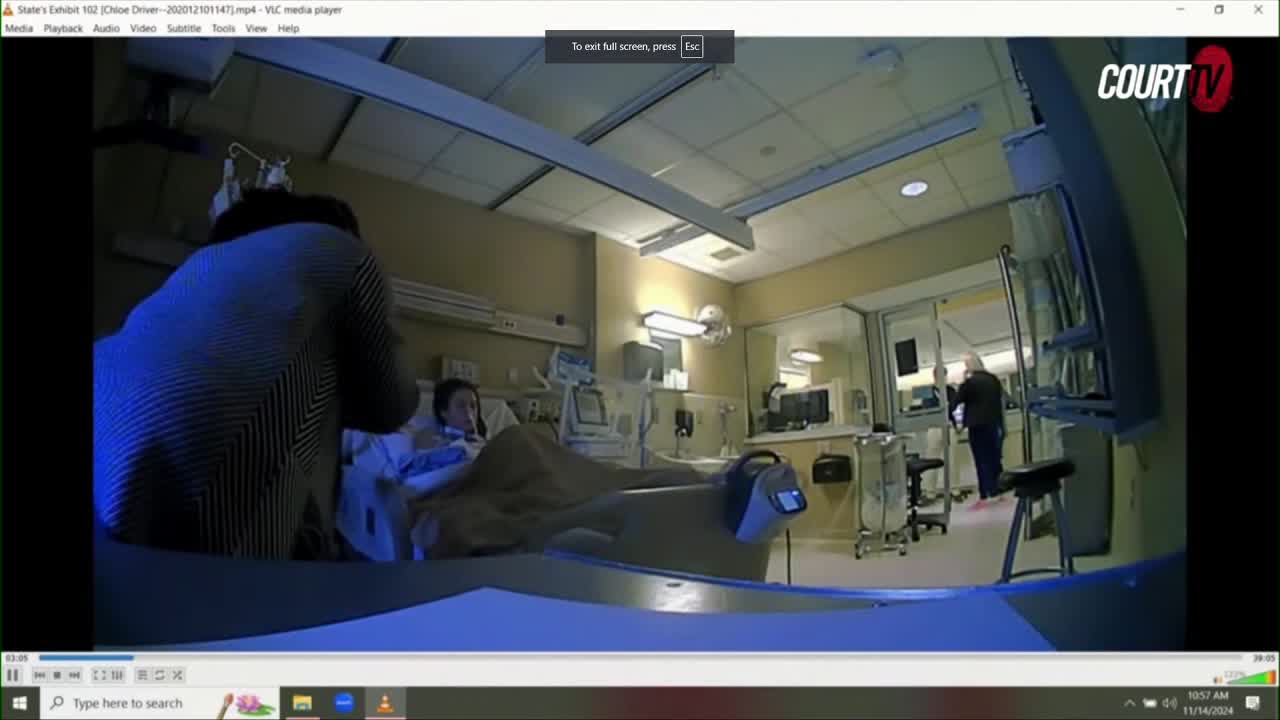Skip to the next media item
This screenshot has width=1280, height=720.
(73, 675)
